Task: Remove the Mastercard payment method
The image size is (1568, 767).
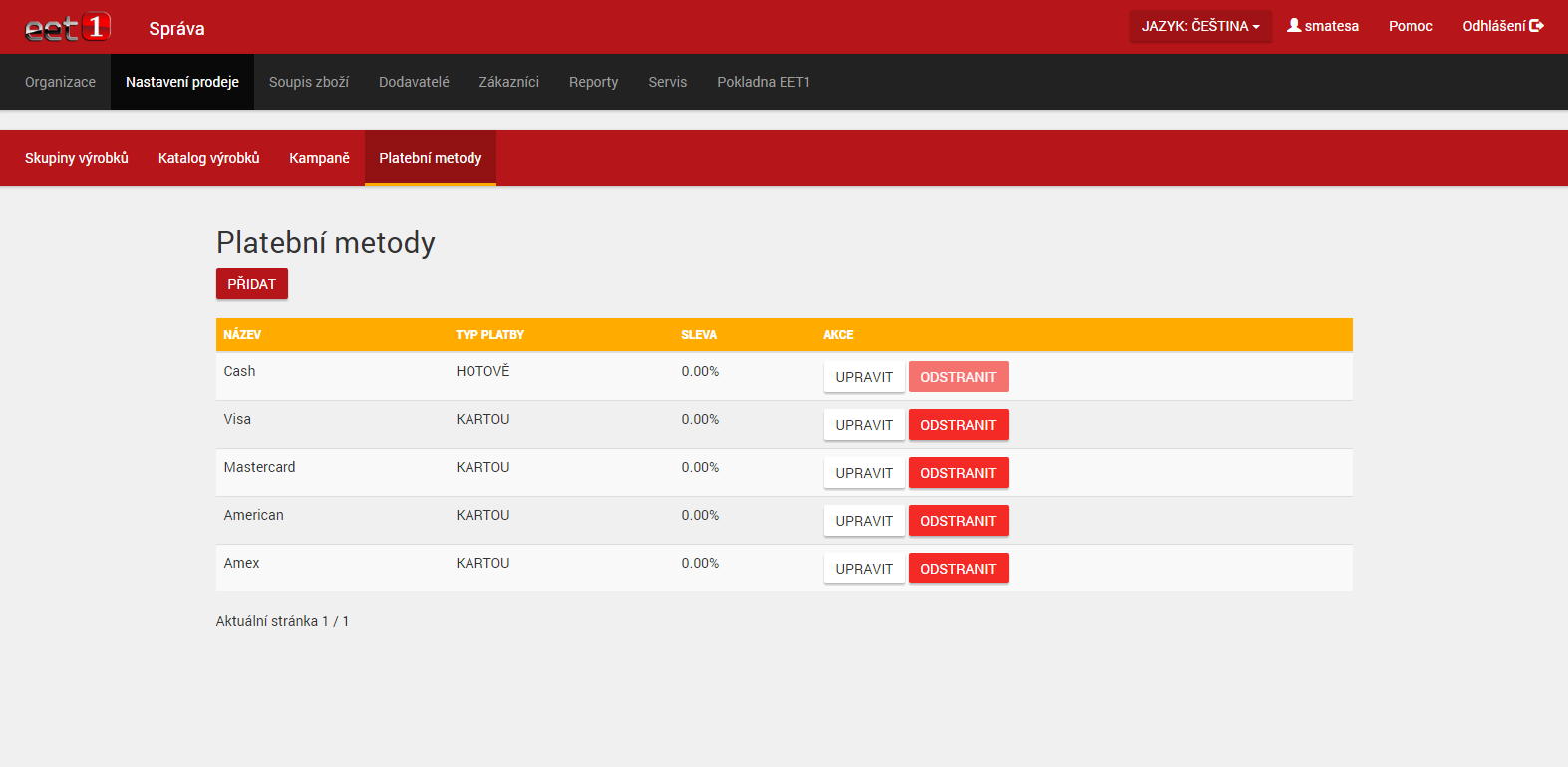Action: pos(959,473)
